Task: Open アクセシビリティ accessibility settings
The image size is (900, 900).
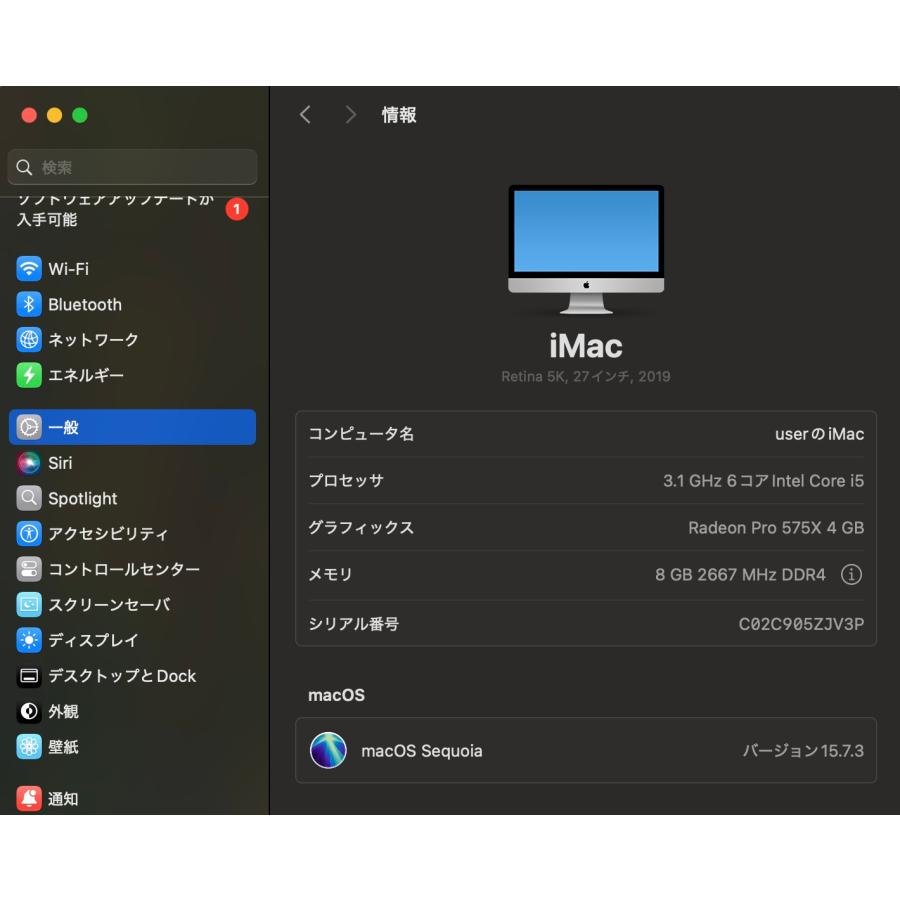Action: coord(132,534)
